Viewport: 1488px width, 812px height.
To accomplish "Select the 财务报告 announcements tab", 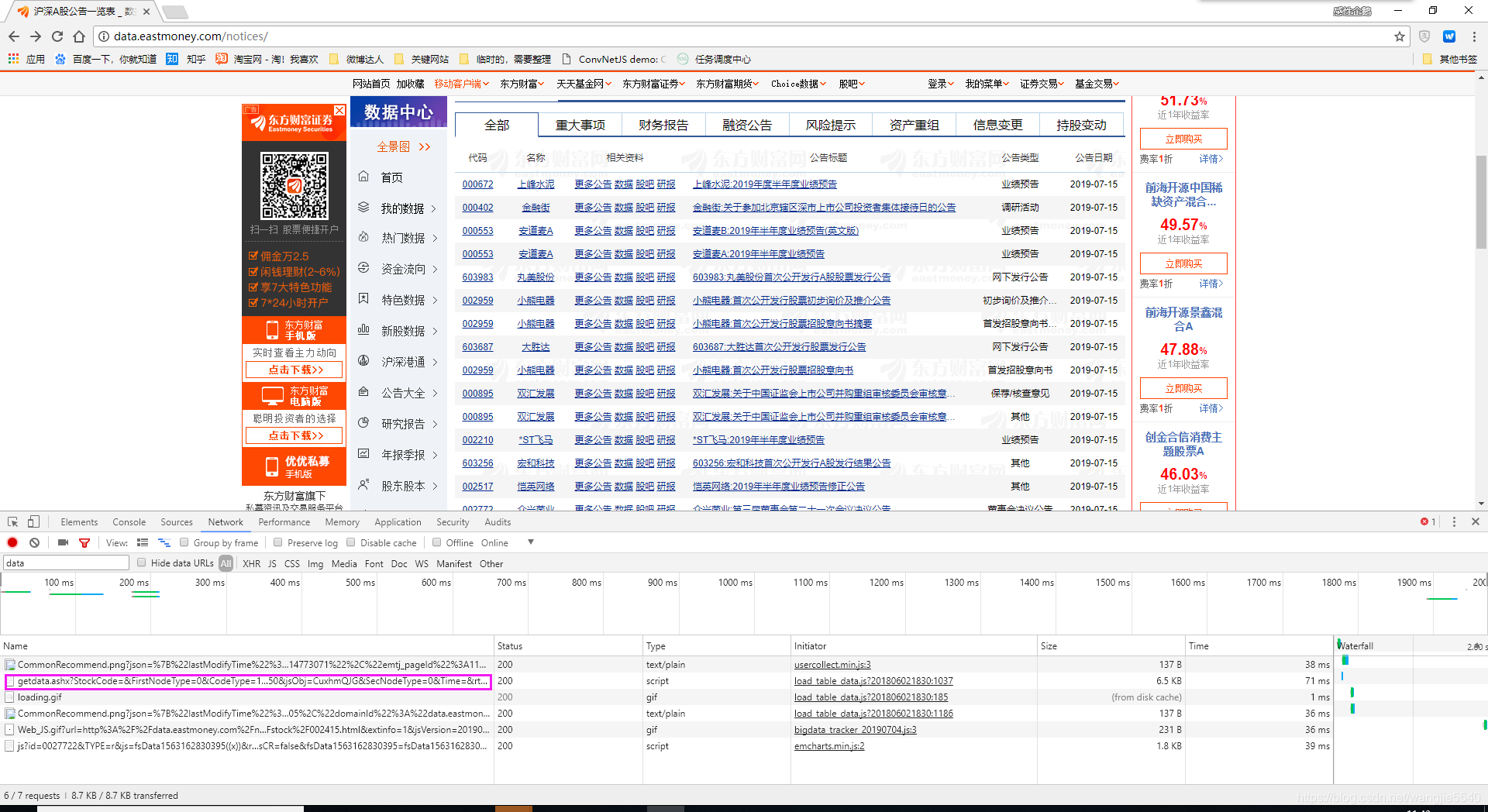I will 663,125.
